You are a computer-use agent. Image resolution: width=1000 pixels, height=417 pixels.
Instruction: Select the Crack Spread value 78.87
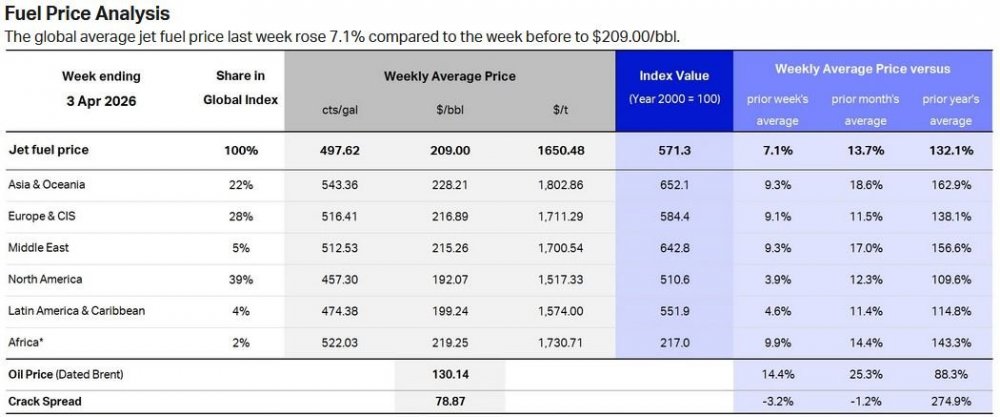pos(449,401)
